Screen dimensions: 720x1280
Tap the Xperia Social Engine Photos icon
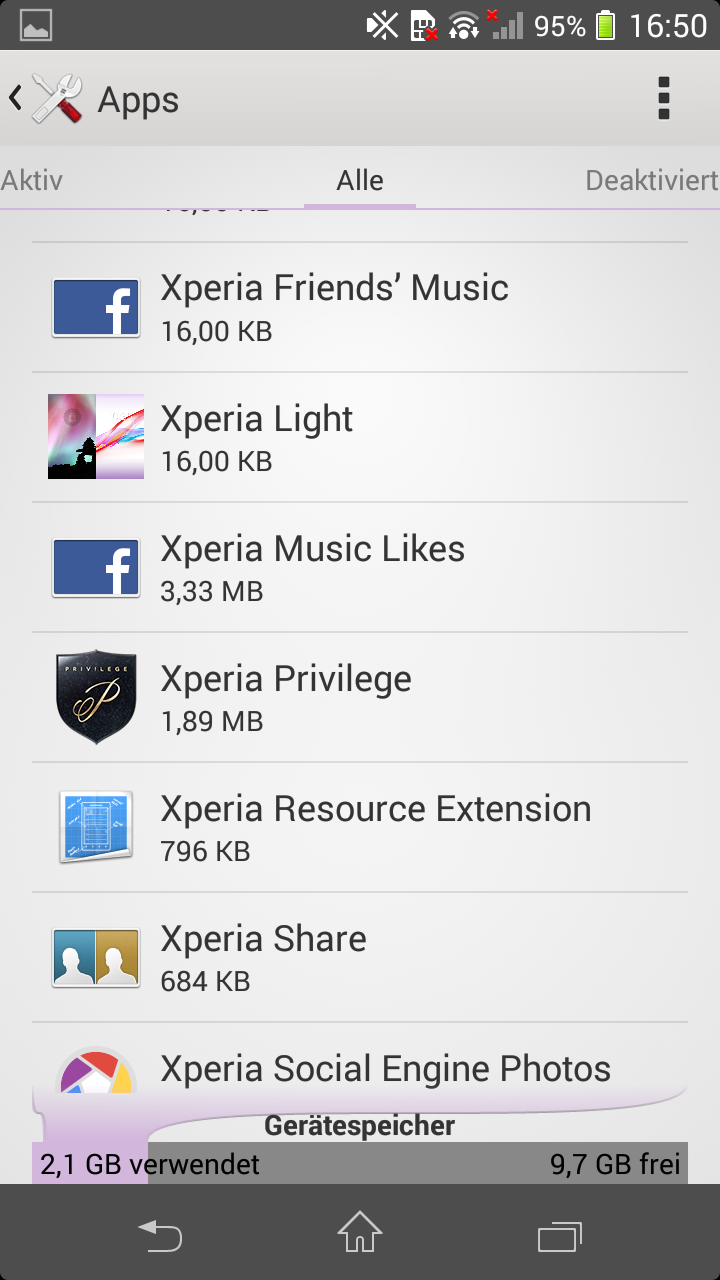96,1073
